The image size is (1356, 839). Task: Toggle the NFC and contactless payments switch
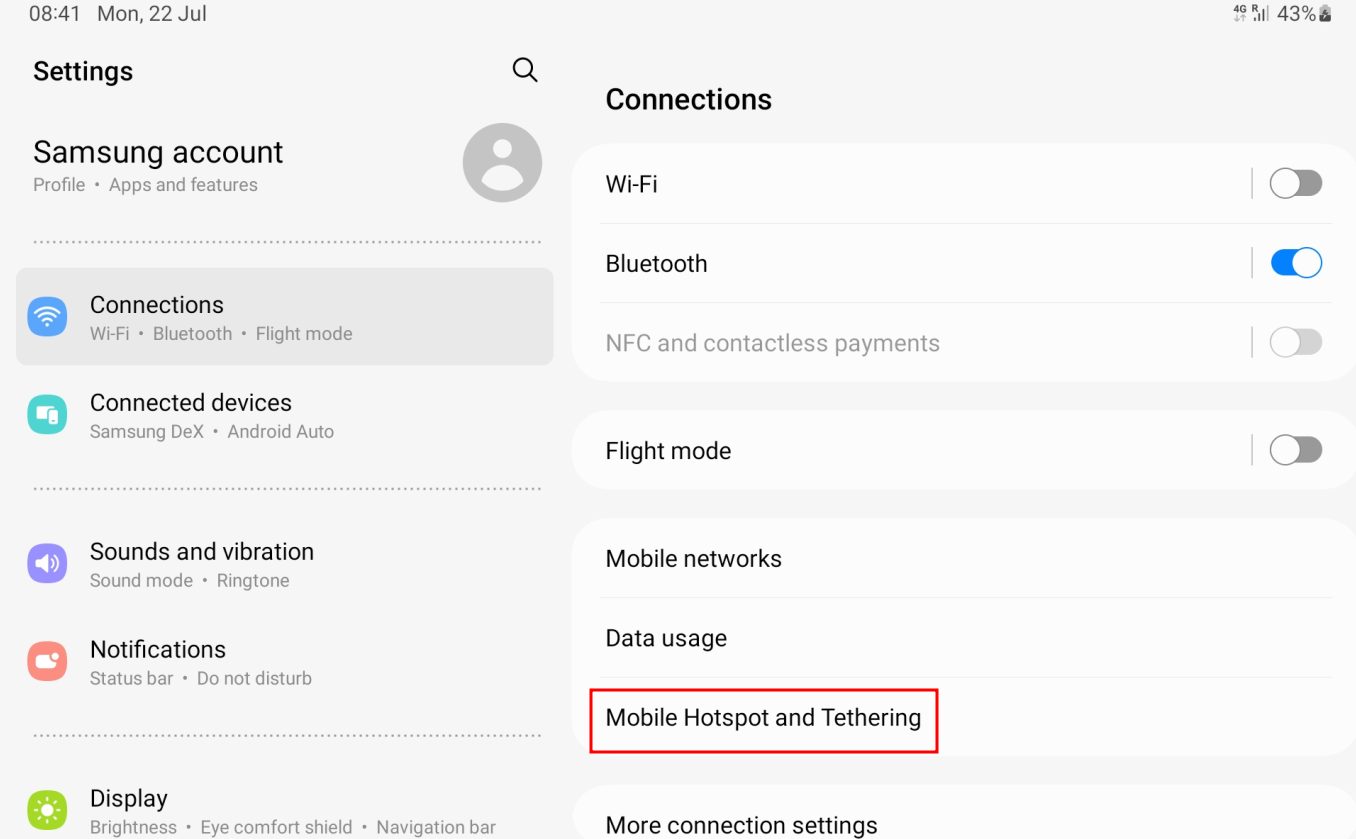[x=1295, y=343]
